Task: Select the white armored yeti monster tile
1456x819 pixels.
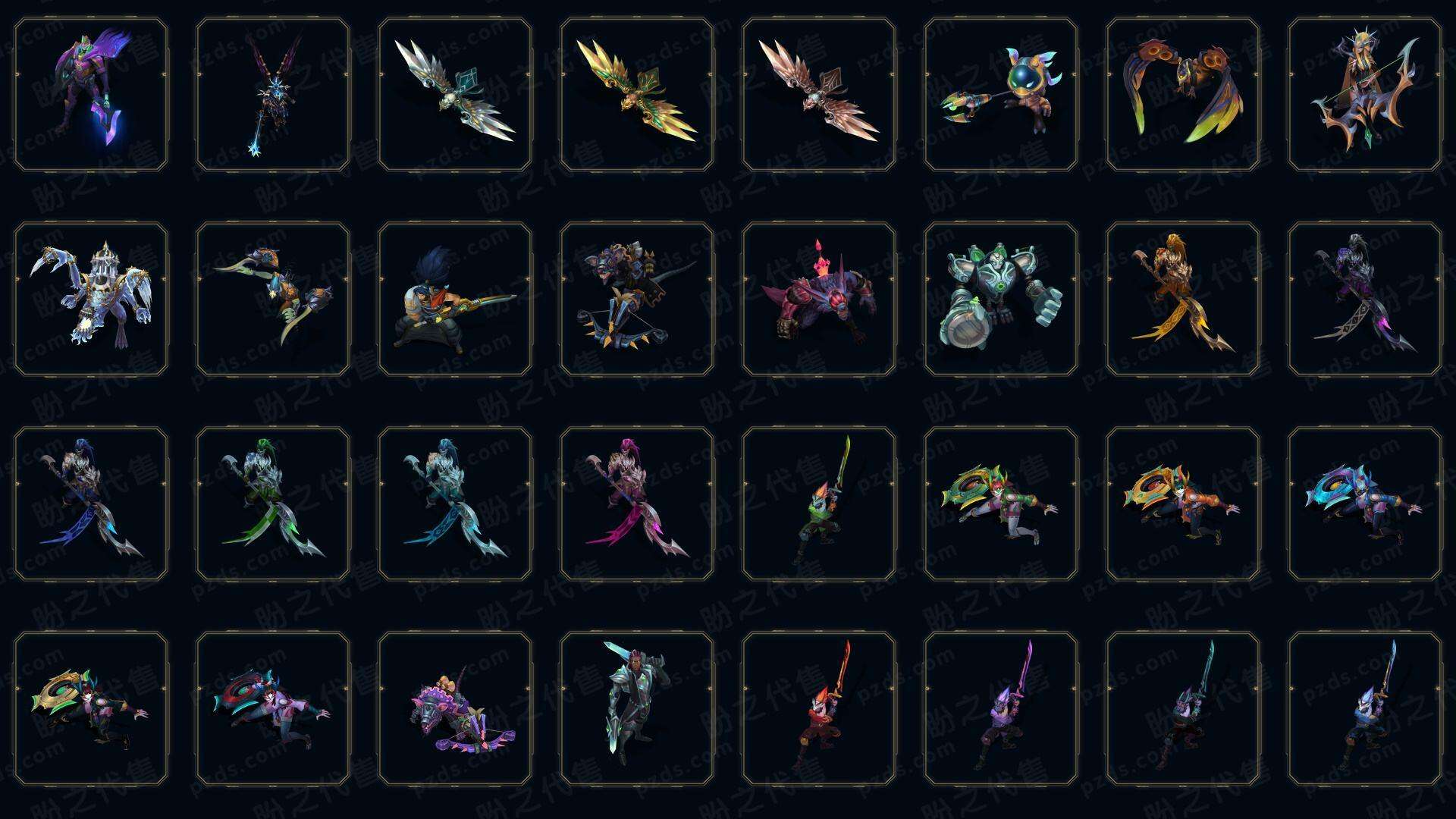Action: pyautogui.click(x=91, y=299)
